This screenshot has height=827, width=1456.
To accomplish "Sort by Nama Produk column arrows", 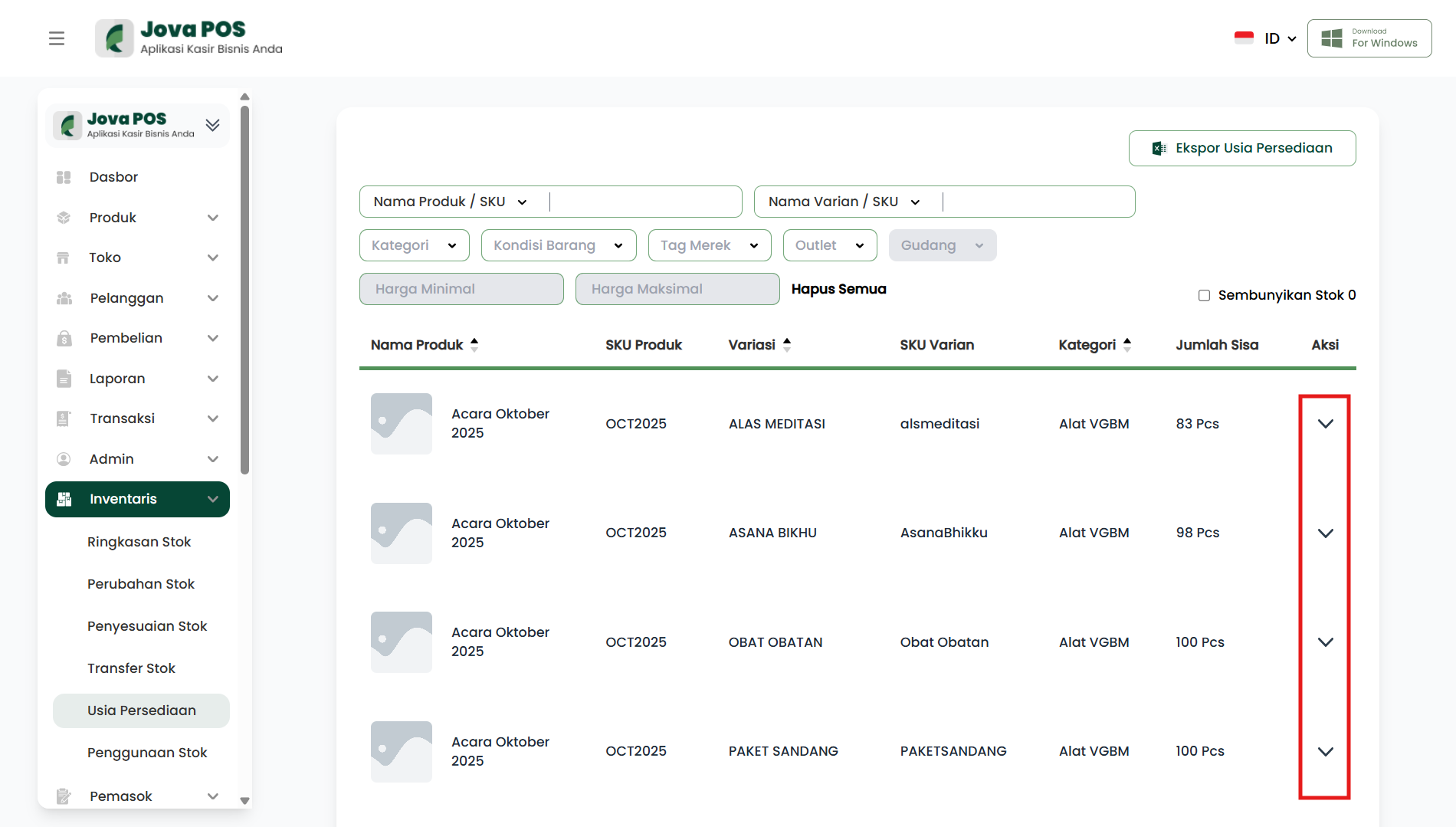I will (474, 345).
